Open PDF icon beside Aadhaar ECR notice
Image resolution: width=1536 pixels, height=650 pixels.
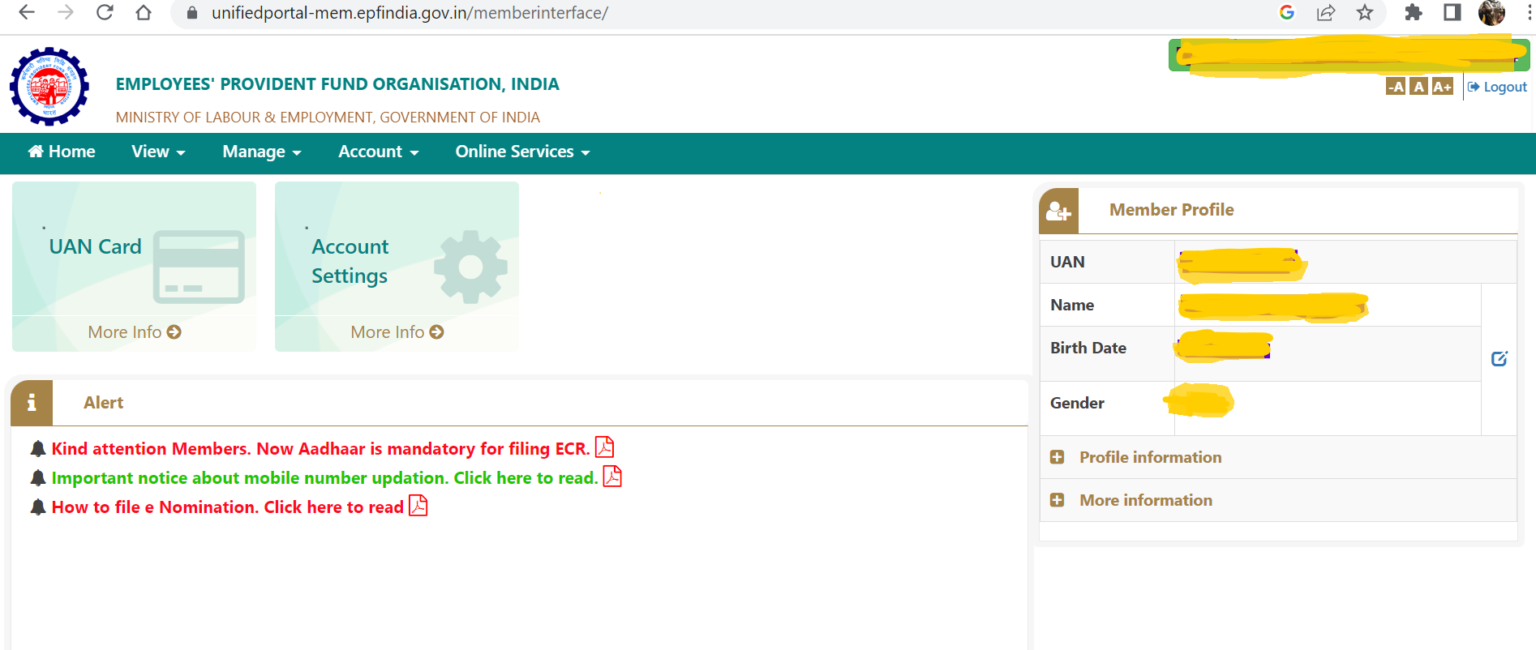(x=604, y=448)
